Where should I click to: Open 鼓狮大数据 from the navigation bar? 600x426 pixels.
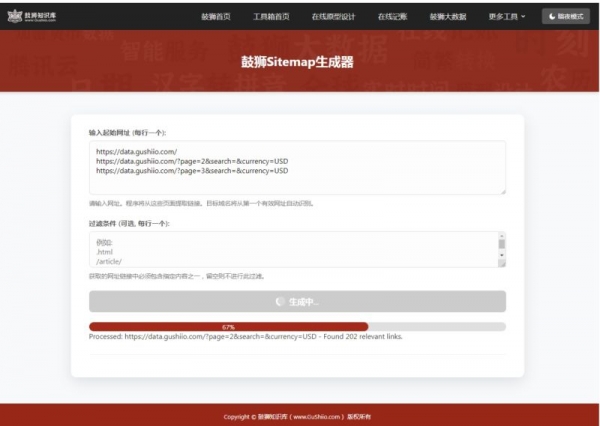tap(448, 16)
